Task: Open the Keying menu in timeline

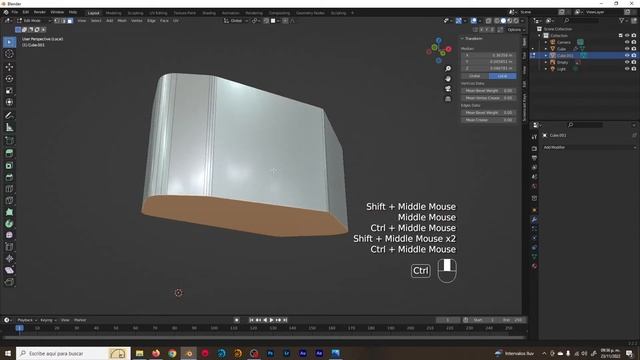Action: 48,320
